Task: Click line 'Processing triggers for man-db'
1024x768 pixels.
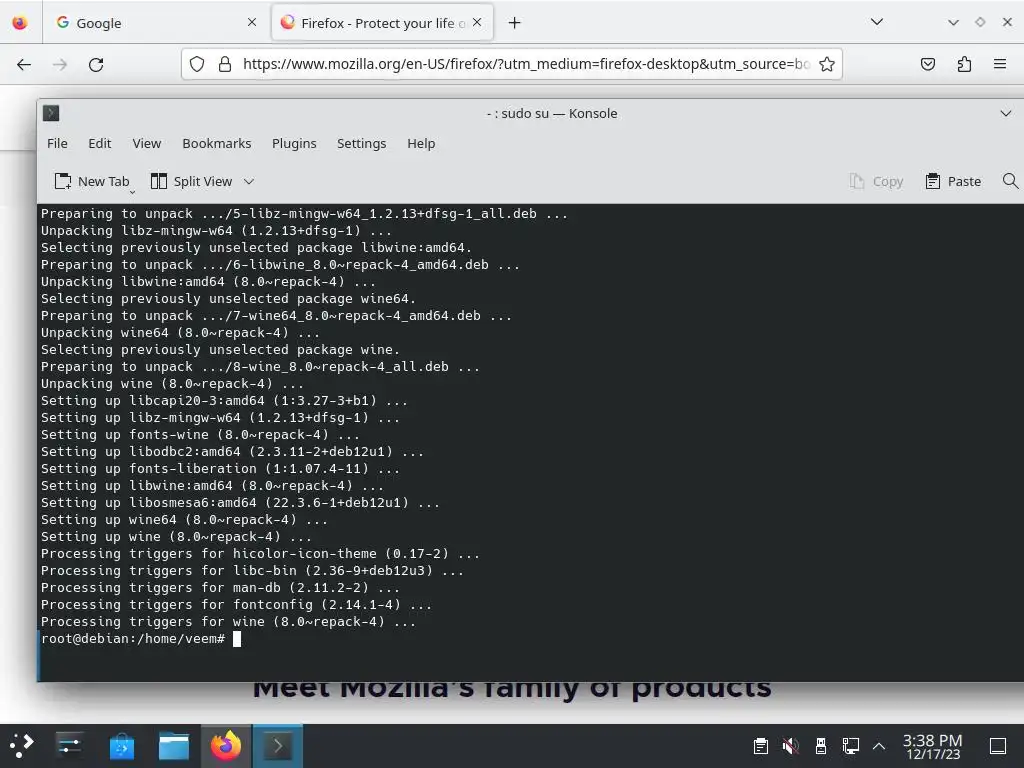Action: 220,588
